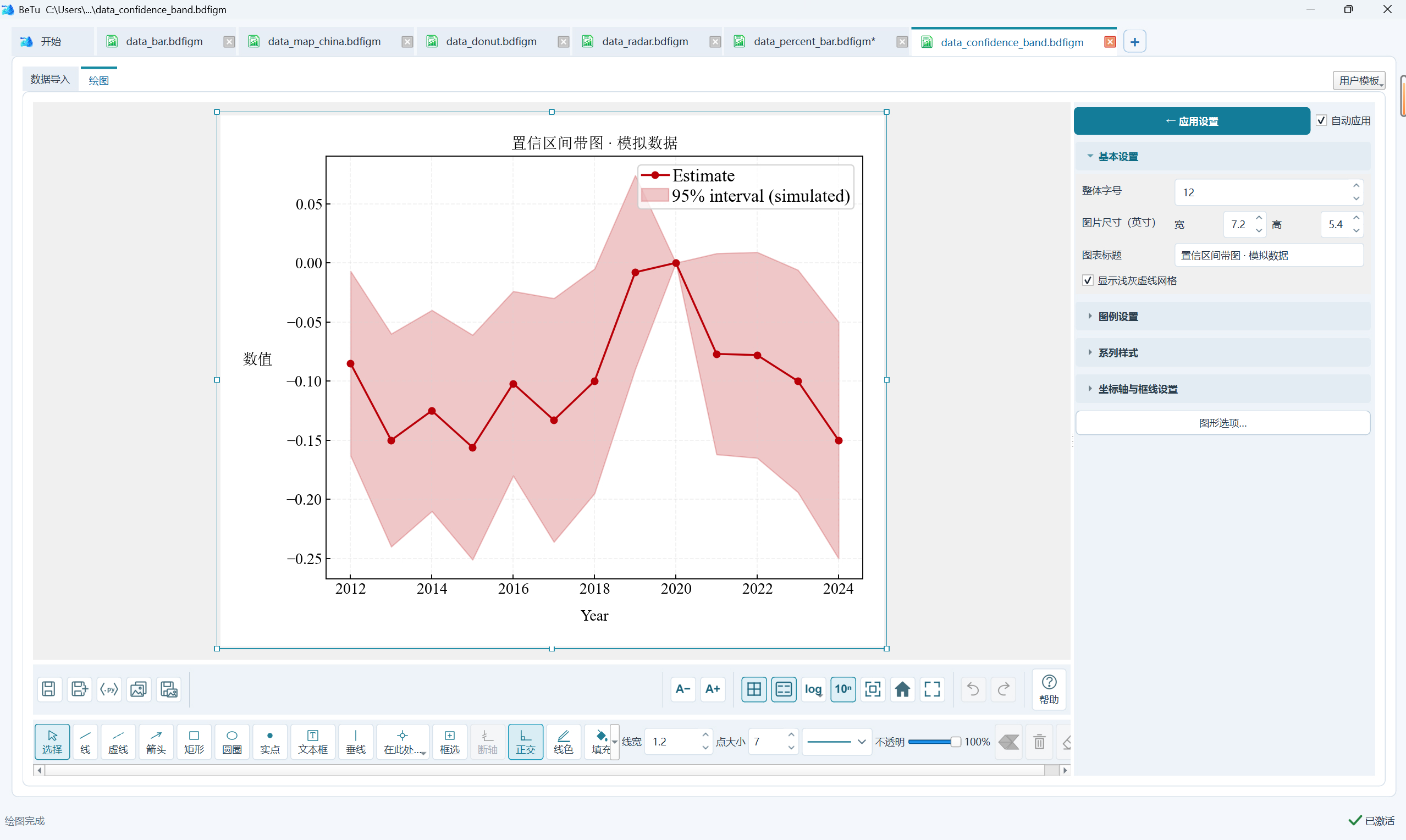
Task: Toggle the legend display icon
Action: point(784,689)
